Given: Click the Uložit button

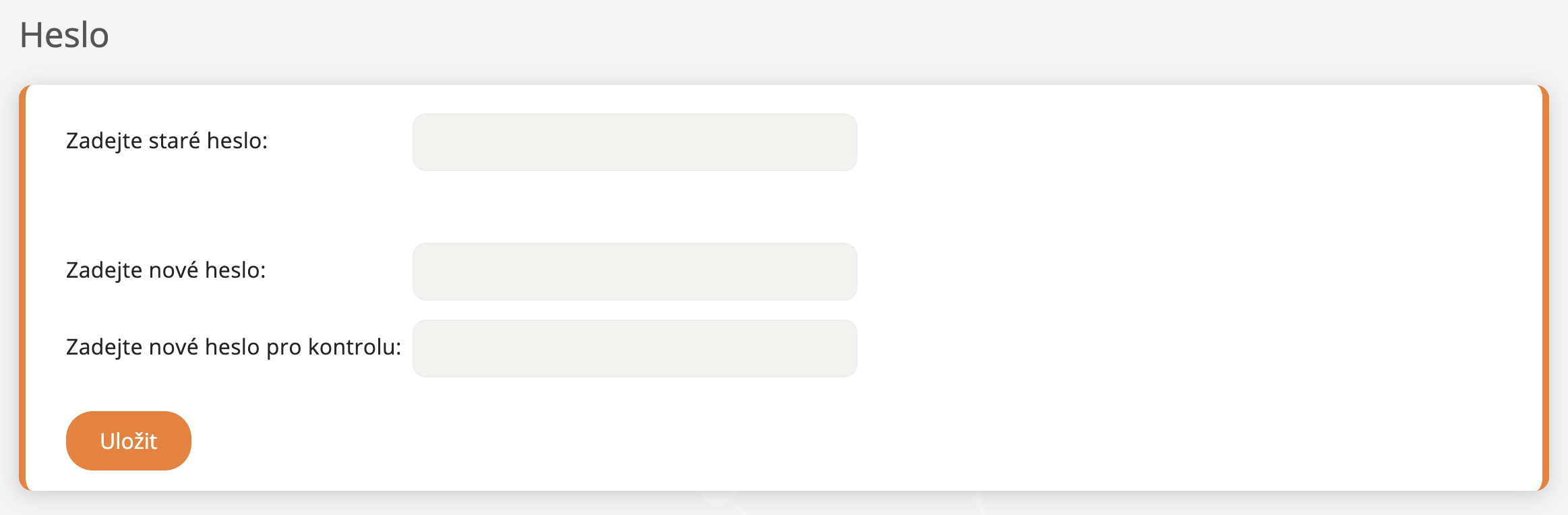Looking at the screenshot, I should (128, 441).
